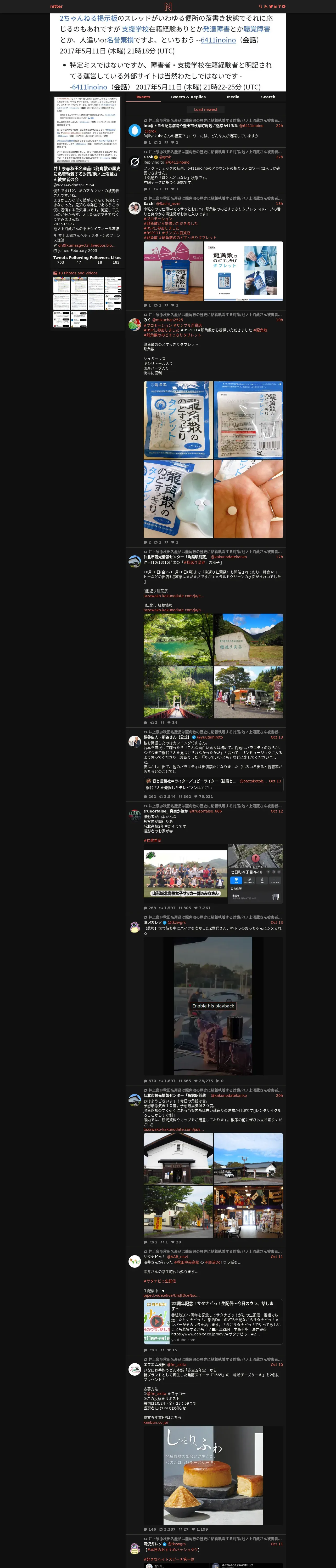Open the profile banner image
The image size is (336, 1568).
pyautogui.click(x=168, y=52)
